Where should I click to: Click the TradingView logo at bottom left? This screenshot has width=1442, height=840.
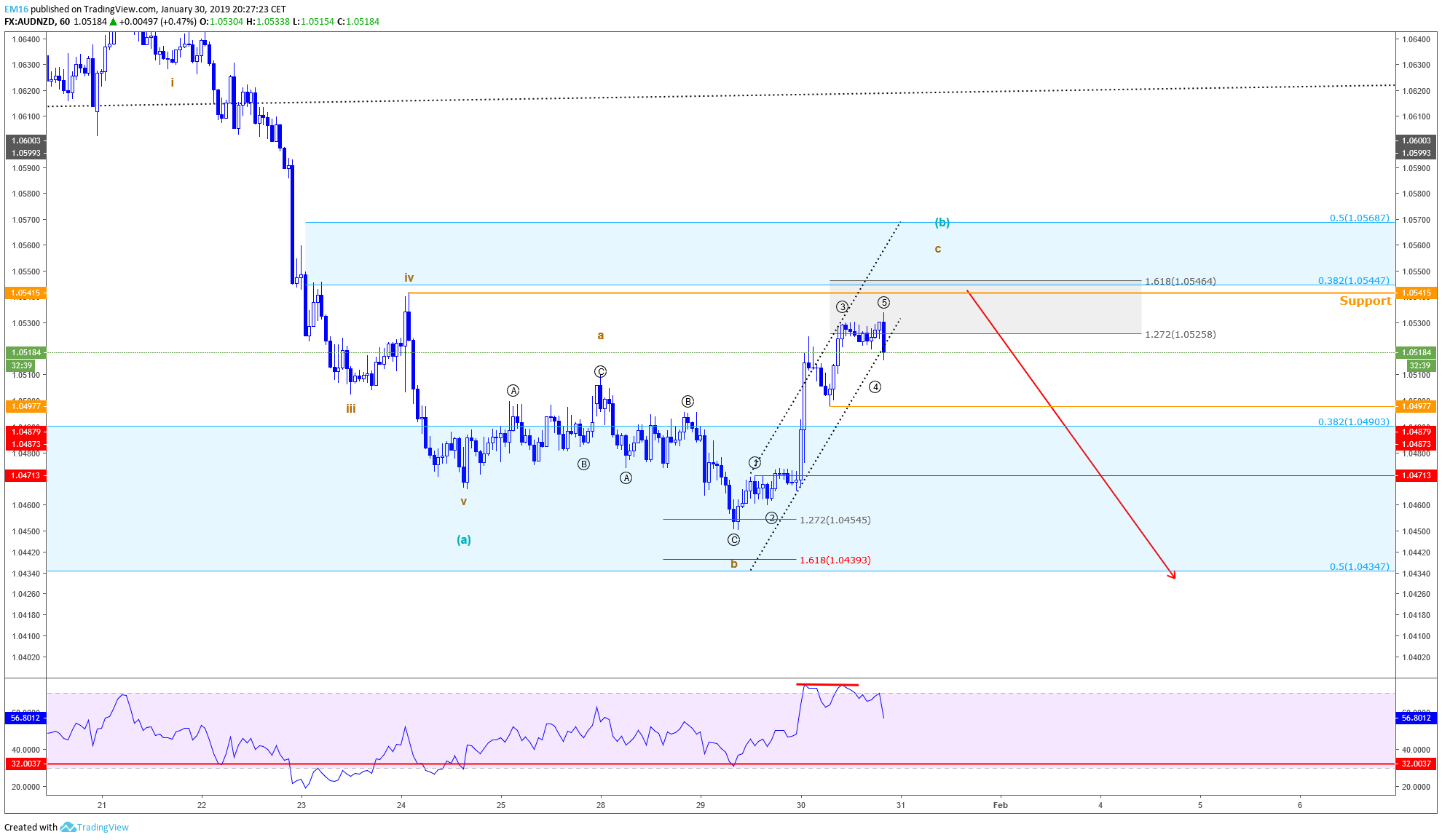(94, 827)
